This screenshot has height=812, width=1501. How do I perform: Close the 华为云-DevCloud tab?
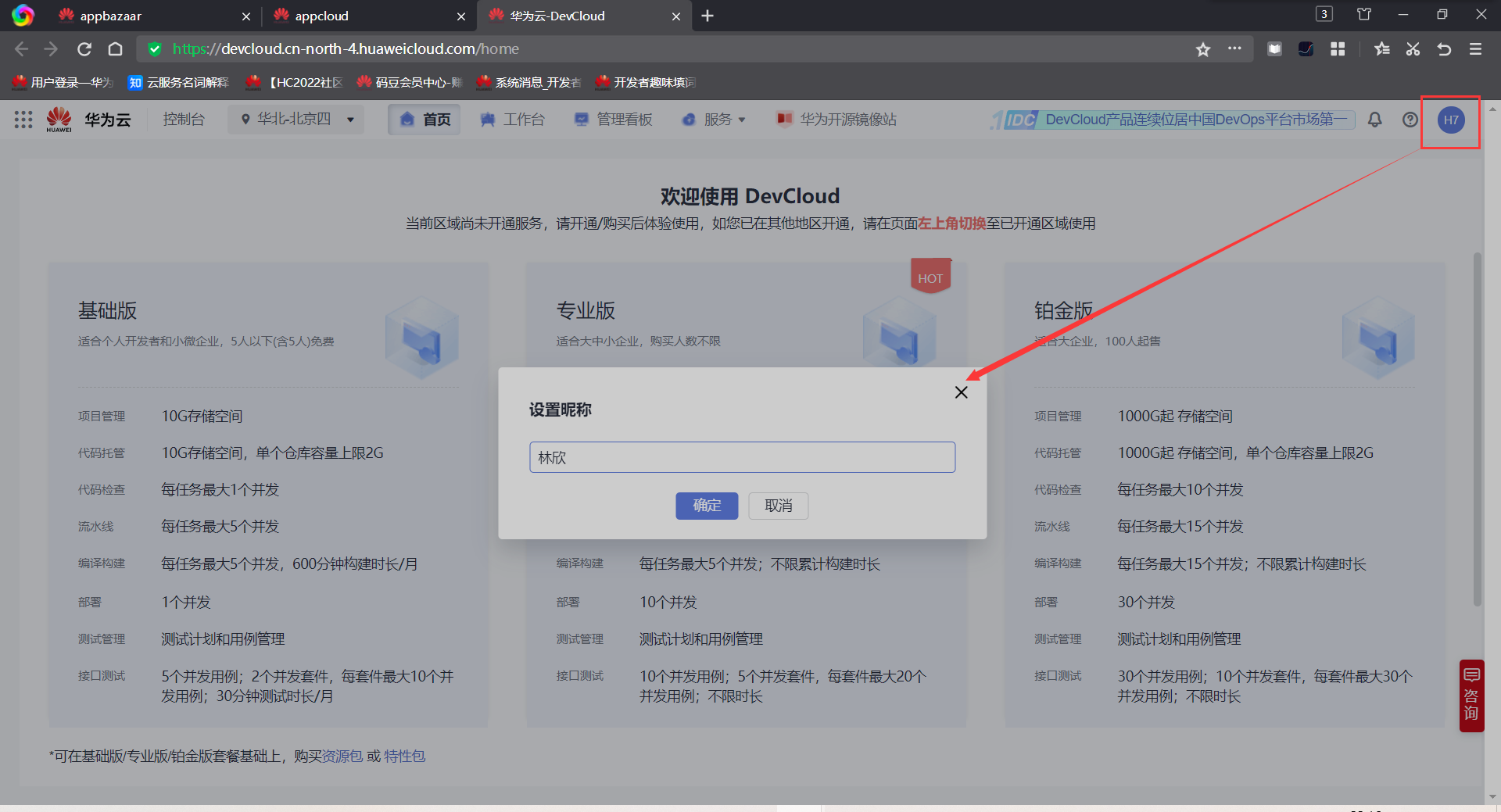(676, 16)
